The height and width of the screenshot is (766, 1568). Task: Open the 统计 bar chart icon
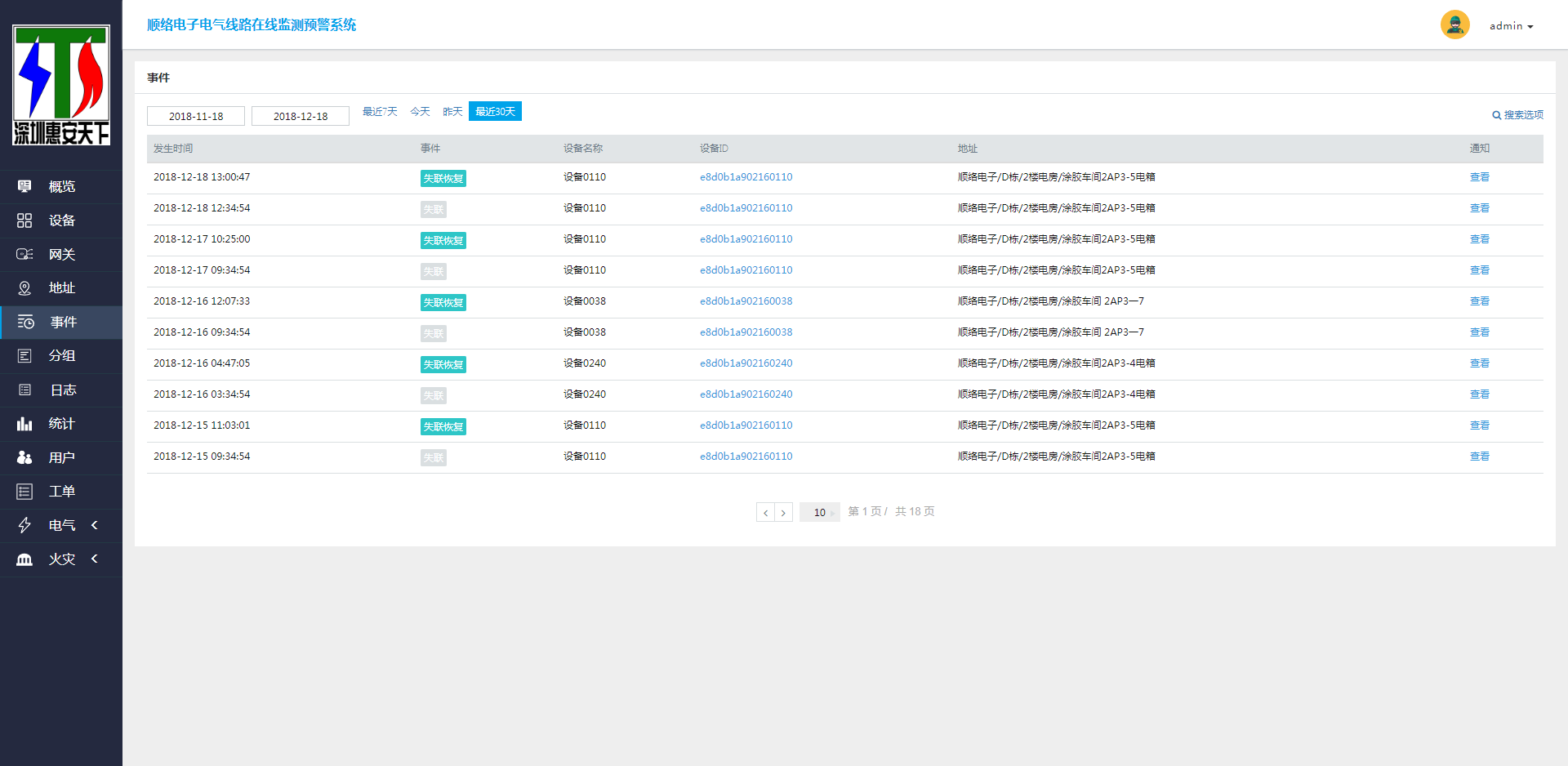click(24, 424)
